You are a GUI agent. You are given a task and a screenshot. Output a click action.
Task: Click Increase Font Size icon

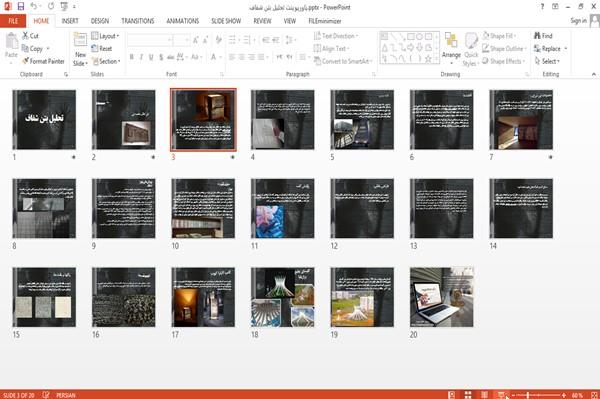[x=196, y=40]
